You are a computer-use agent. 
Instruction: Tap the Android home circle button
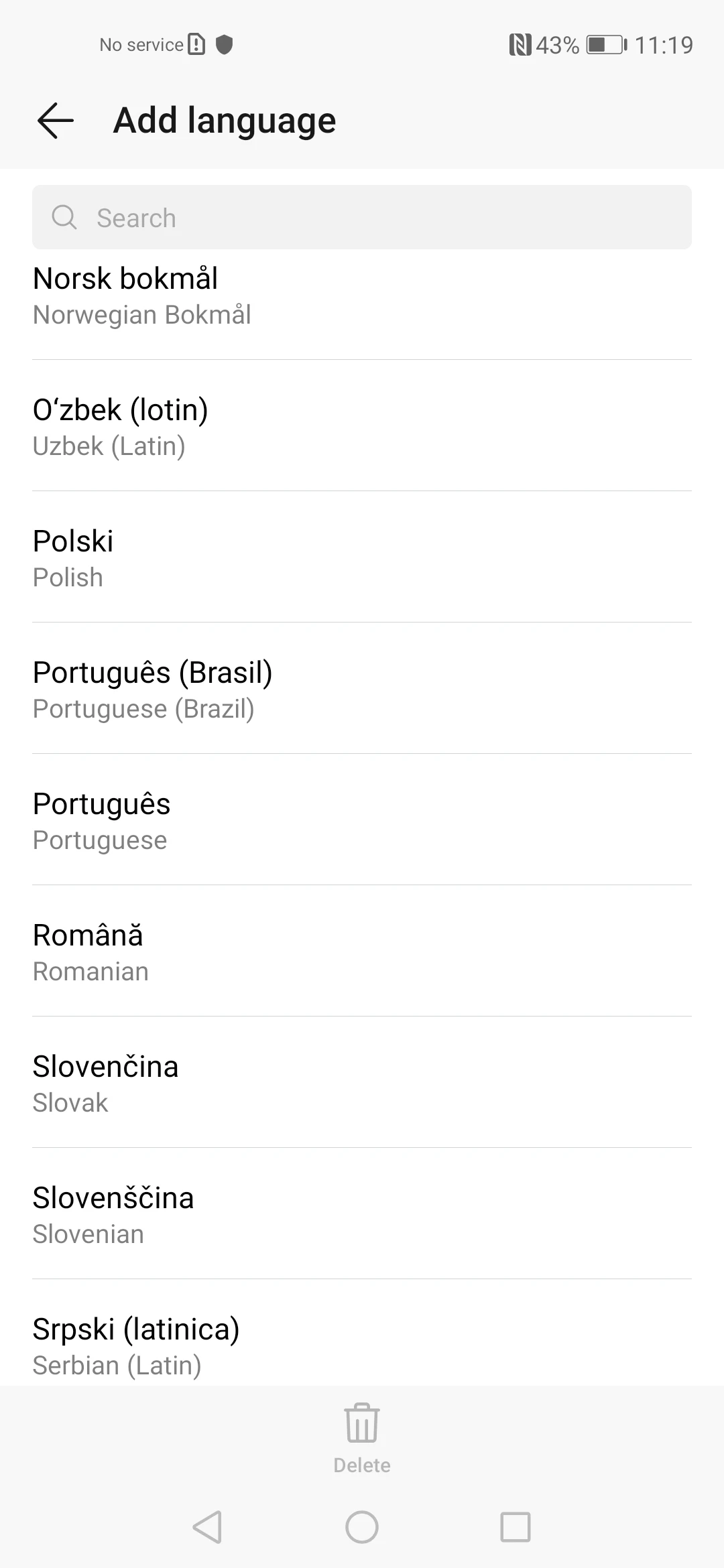click(362, 1527)
